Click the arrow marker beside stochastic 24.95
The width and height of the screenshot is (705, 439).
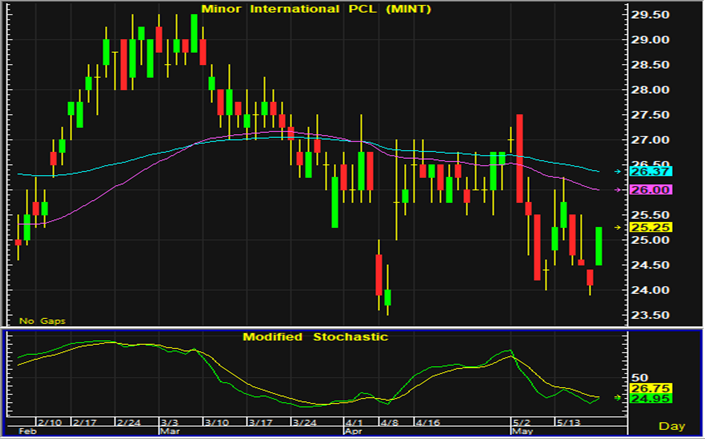[618, 398]
